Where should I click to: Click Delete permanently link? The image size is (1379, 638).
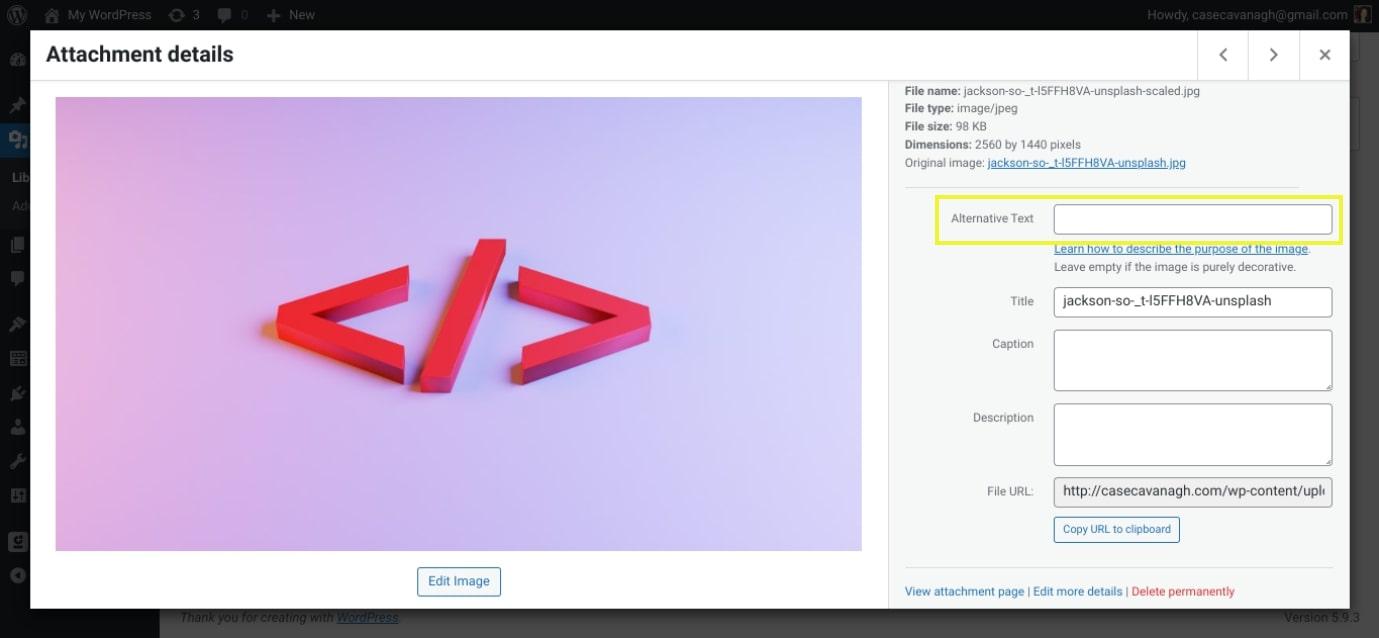(x=1183, y=592)
